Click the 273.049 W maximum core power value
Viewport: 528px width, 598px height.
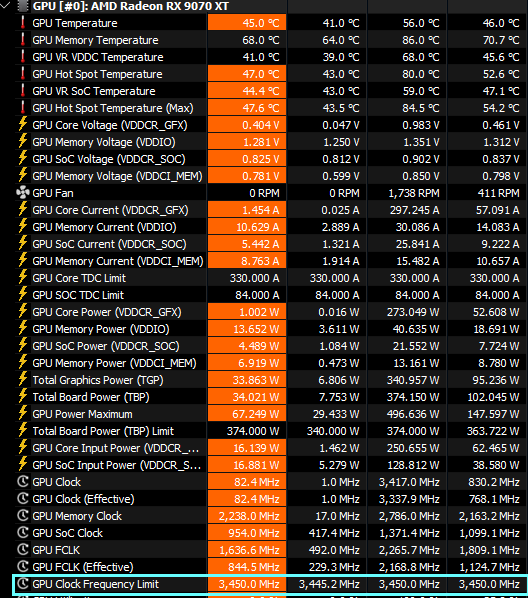point(413,312)
